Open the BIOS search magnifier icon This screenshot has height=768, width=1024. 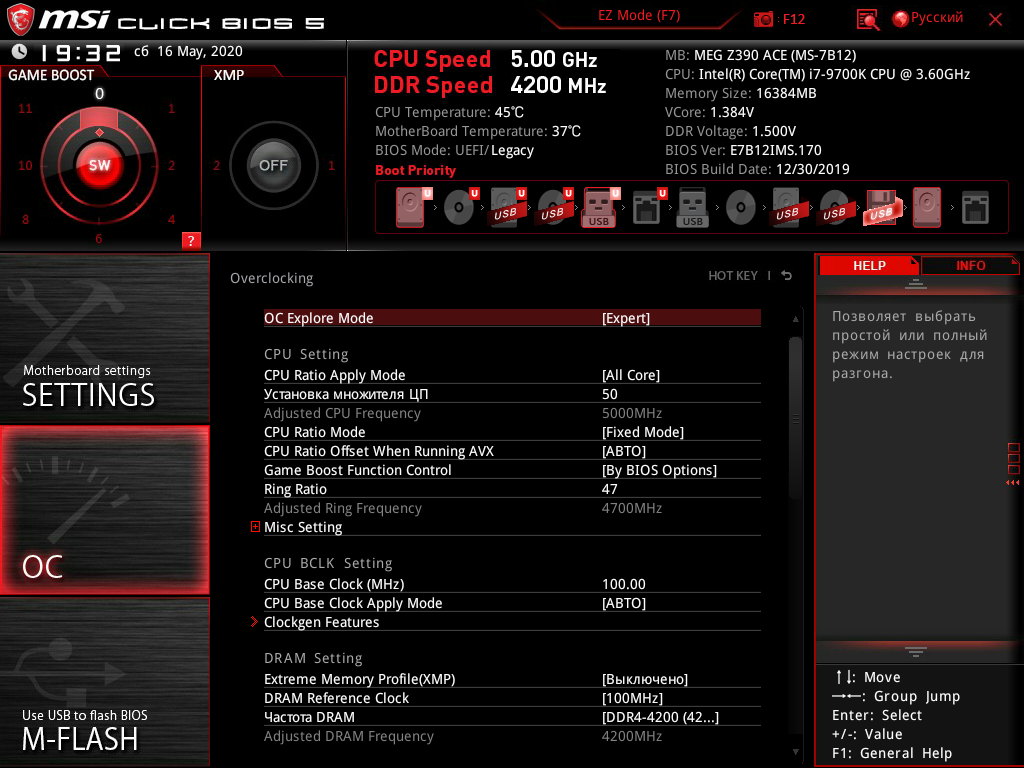[x=868, y=20]
